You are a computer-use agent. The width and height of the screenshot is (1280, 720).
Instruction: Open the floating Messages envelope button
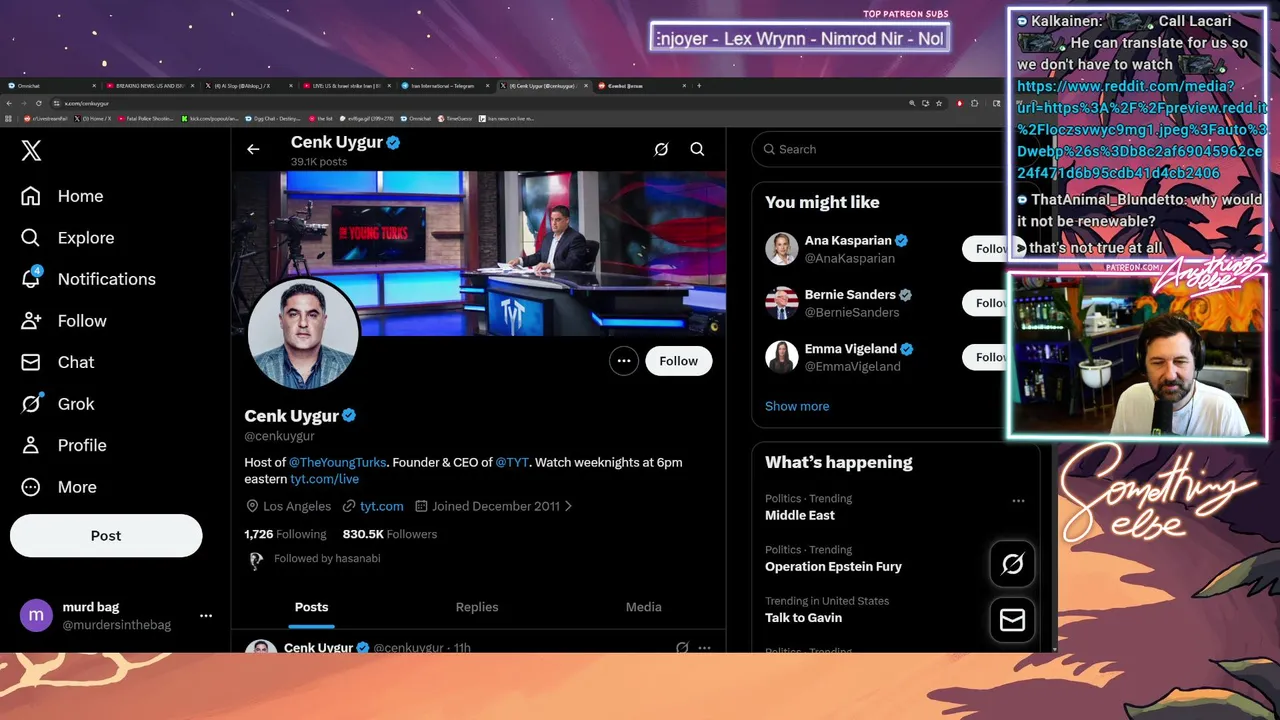click(x=1012, y=621)
